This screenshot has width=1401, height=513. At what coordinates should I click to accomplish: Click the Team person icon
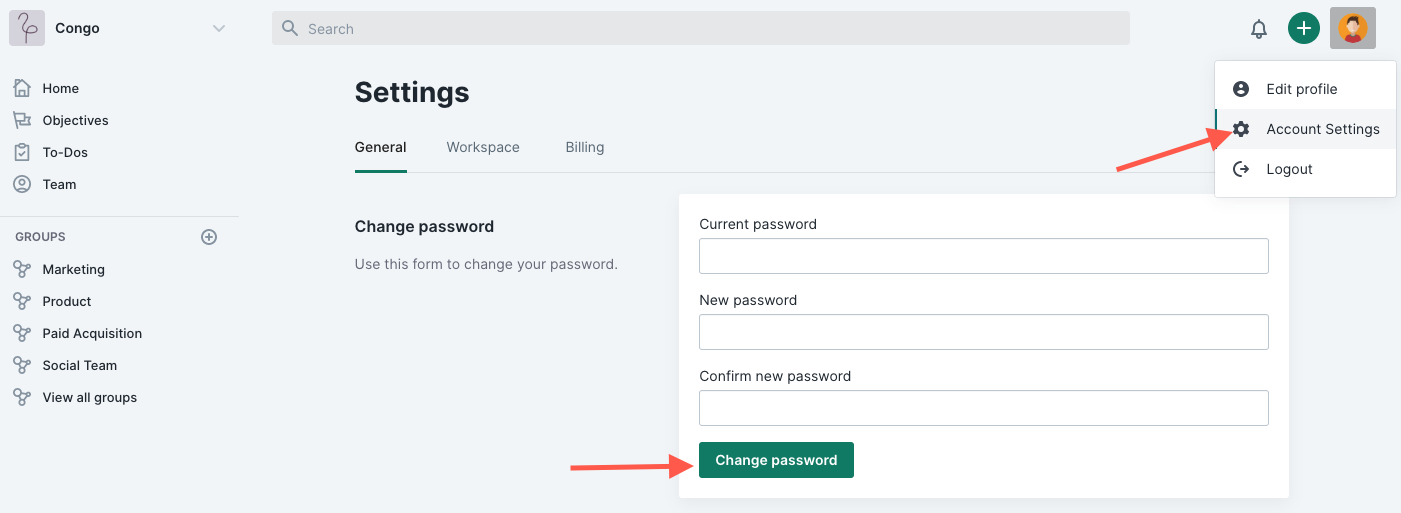click(x=22, y=184)
